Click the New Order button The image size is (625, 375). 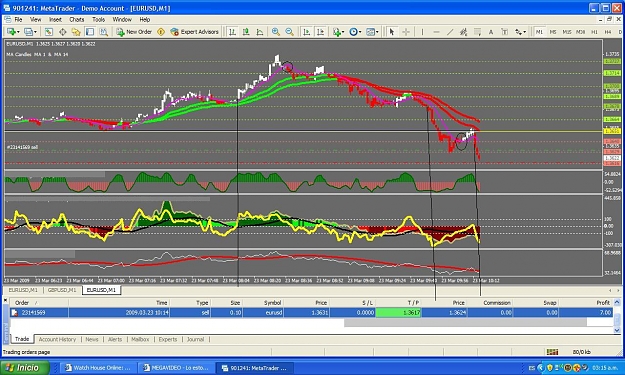click(x=134, y=32)
